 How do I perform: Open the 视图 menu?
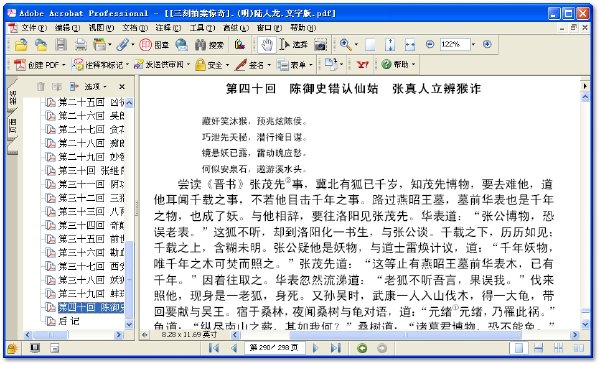coord(101,28)
